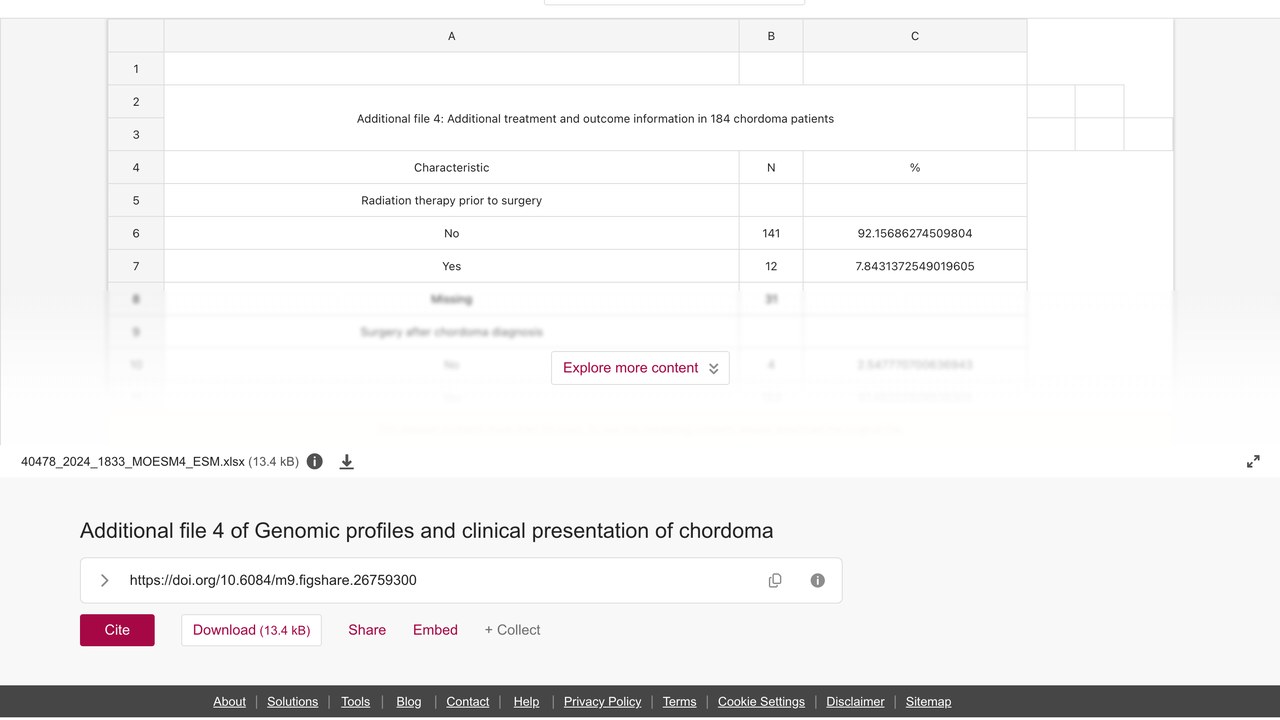
Task: Click the DOI URL text
Action: tap(273, 580)
